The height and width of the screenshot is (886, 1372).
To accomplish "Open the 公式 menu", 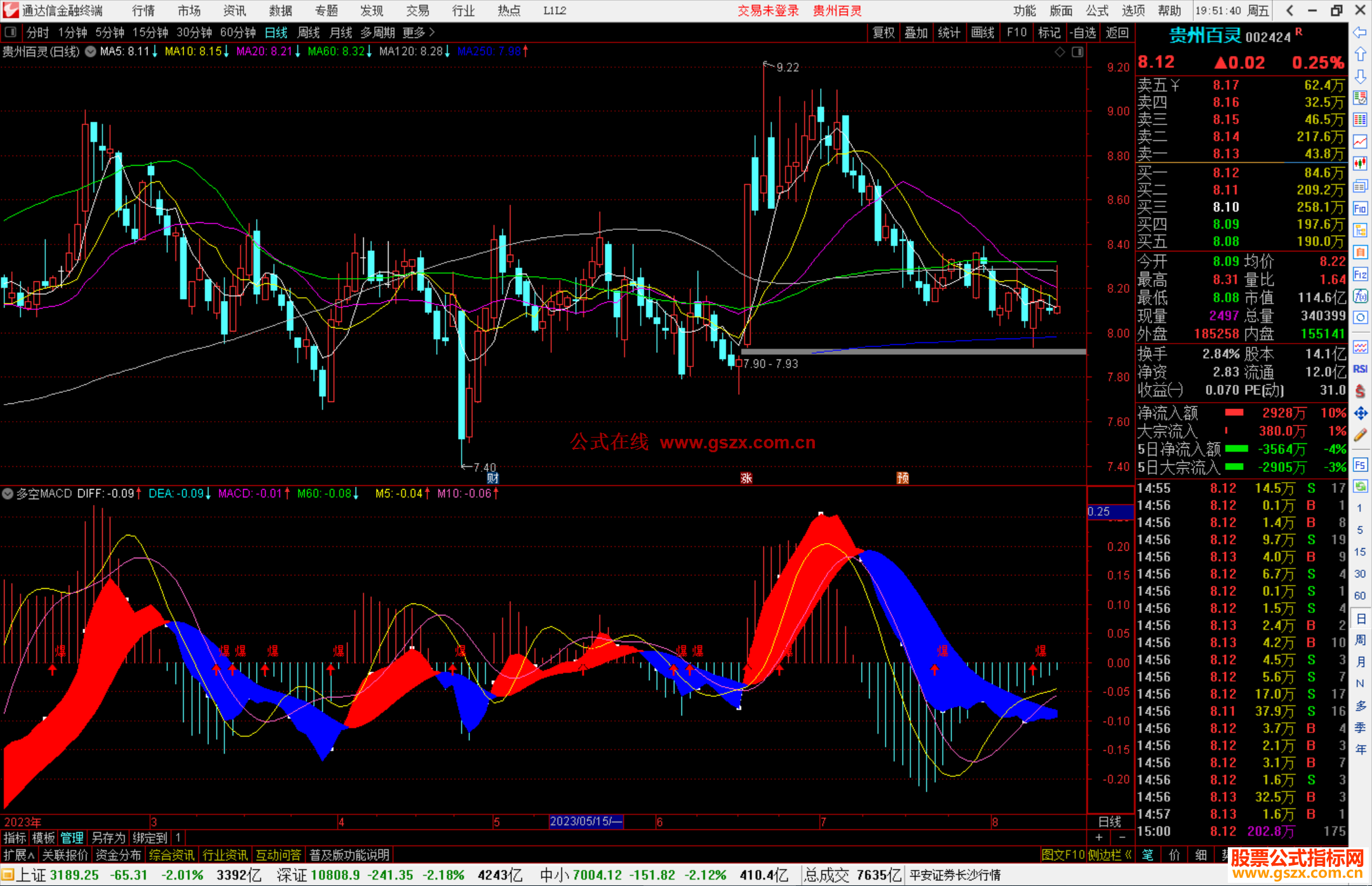I will [x=1097, y=11].
